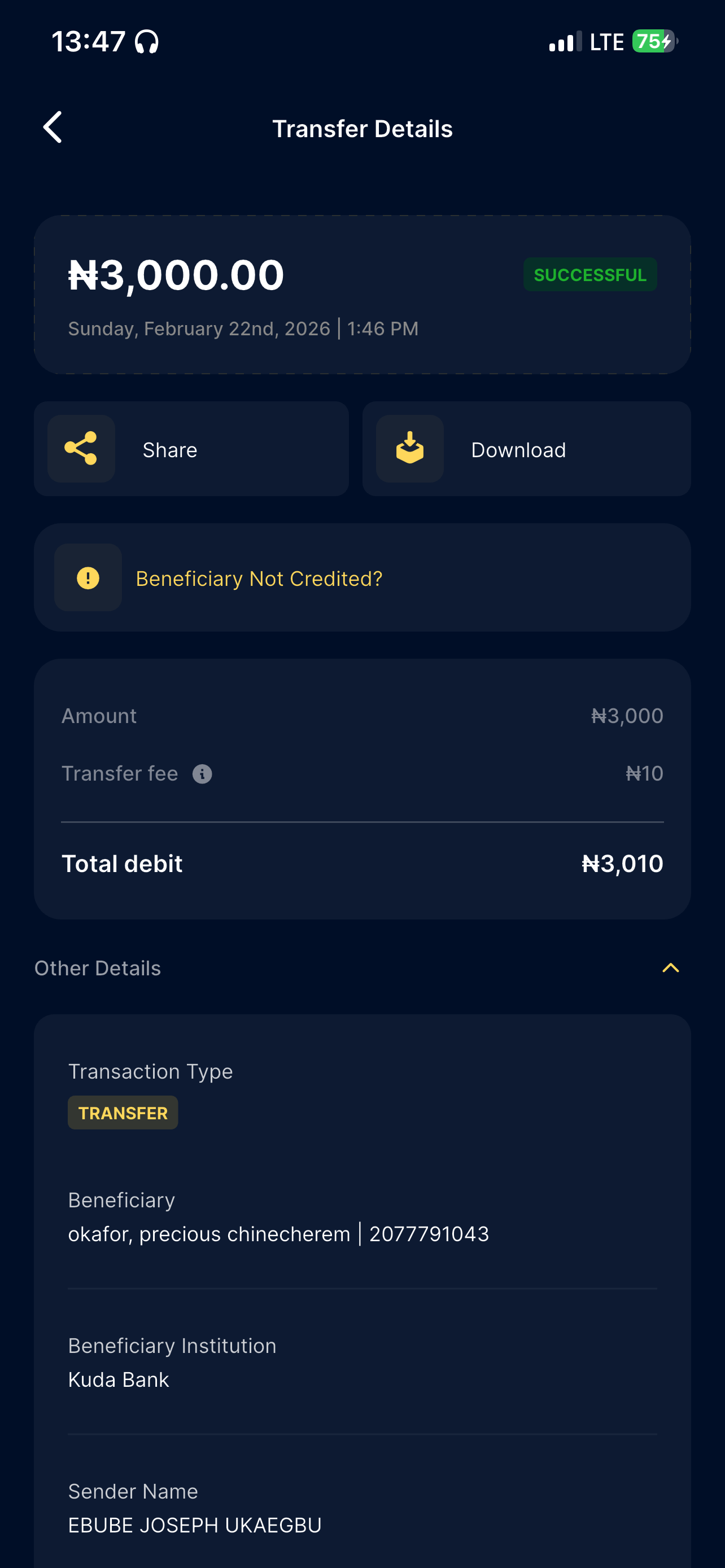Tap the Total debit ₦3,010 value
The width and height of the screenshot is (725, 1568).
622,863
